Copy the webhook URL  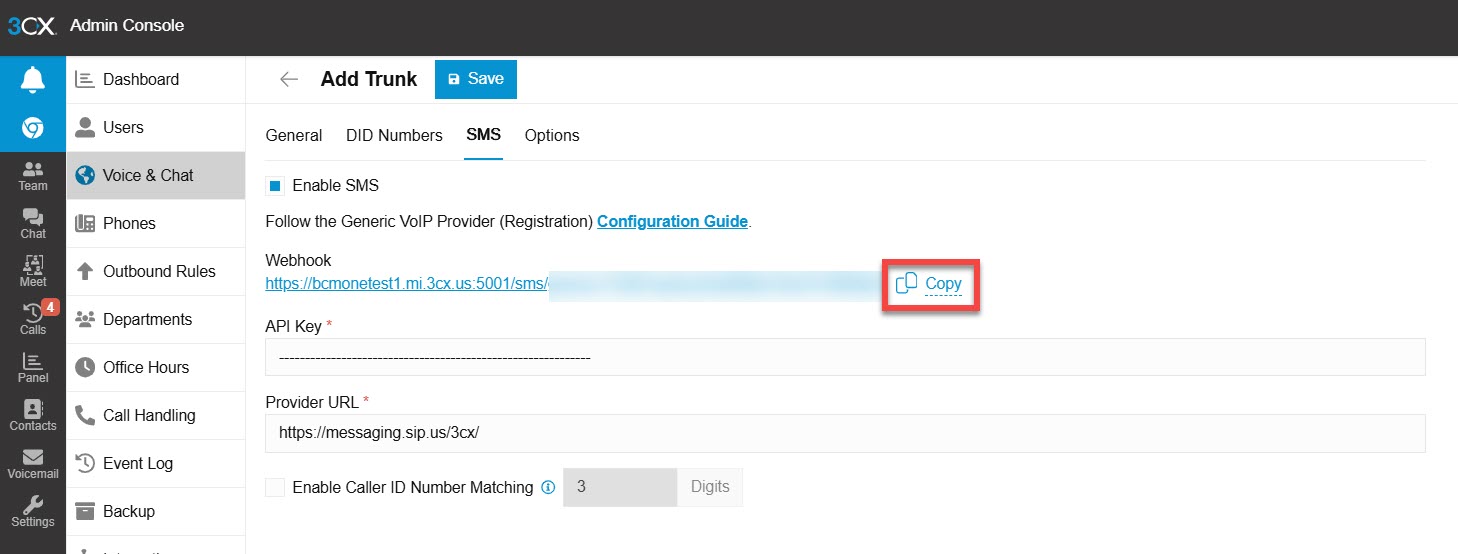click(943, 283)
